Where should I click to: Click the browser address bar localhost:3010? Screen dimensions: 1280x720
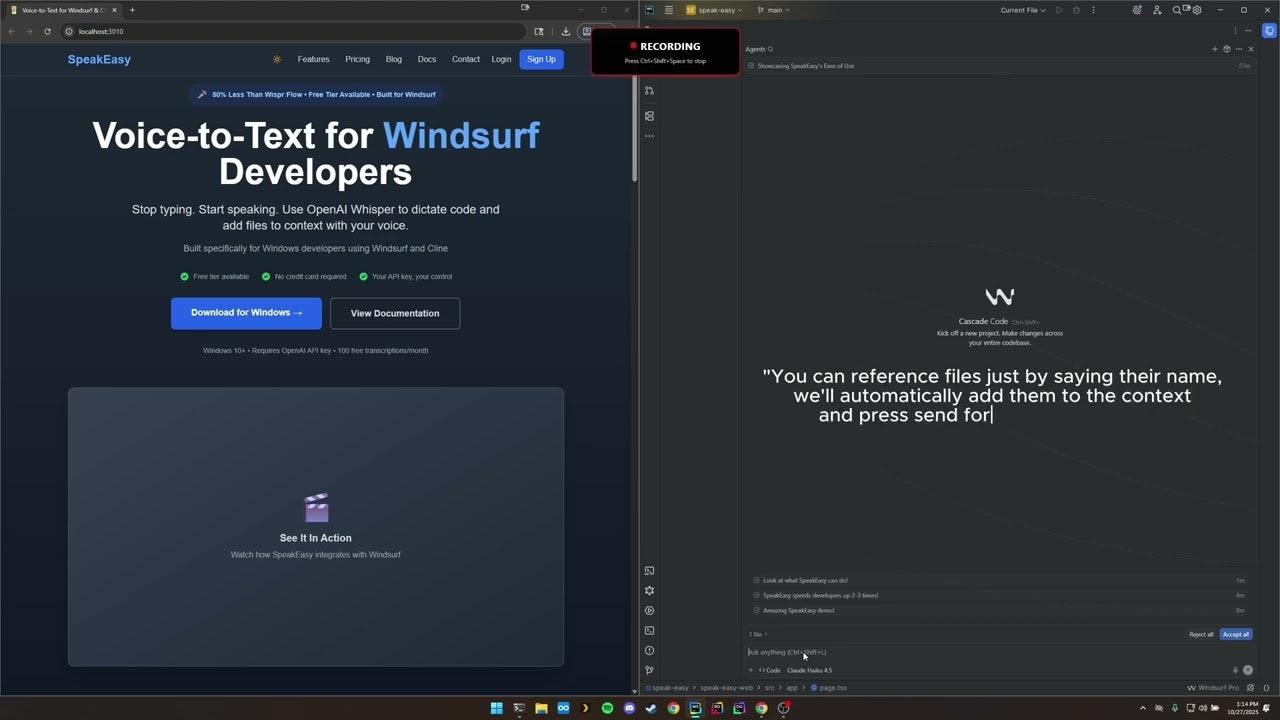[295, 31]
